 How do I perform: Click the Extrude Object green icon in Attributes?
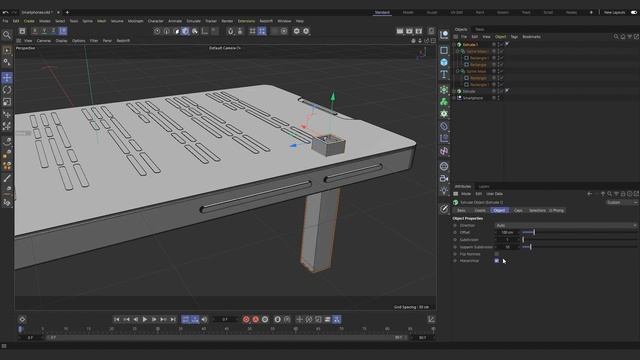(x=456, y=202)
